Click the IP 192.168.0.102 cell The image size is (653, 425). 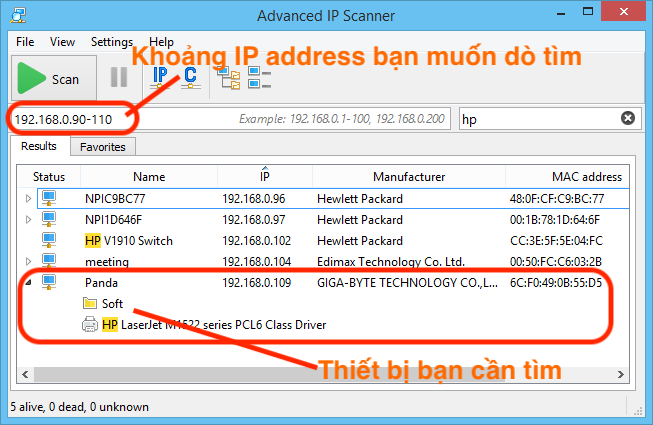[x=257, y=241]
